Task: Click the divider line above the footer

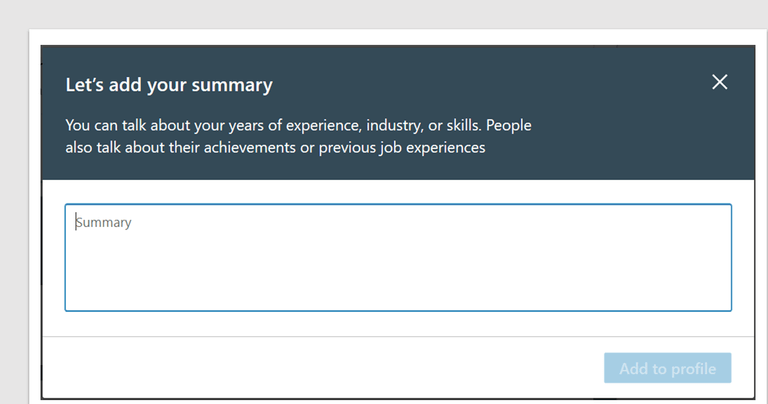Action: [x=398, y=336]
